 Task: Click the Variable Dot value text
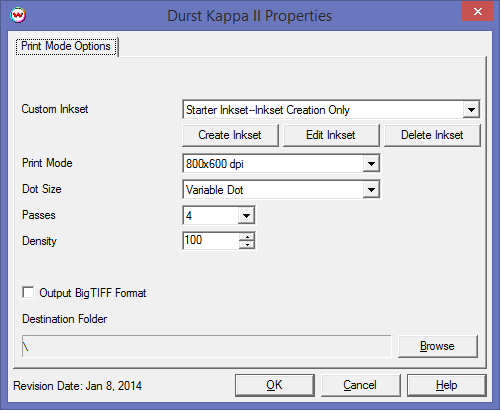[x=215, y=190]
